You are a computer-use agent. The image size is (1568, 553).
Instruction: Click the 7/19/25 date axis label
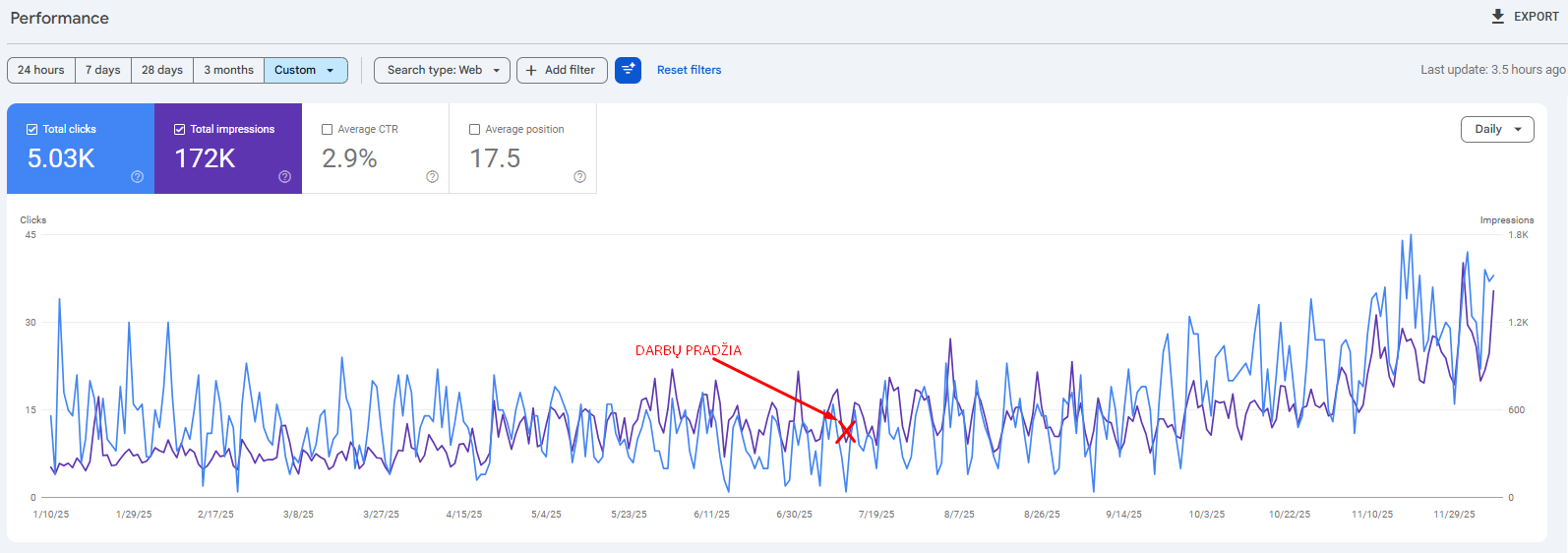[876, 515]
